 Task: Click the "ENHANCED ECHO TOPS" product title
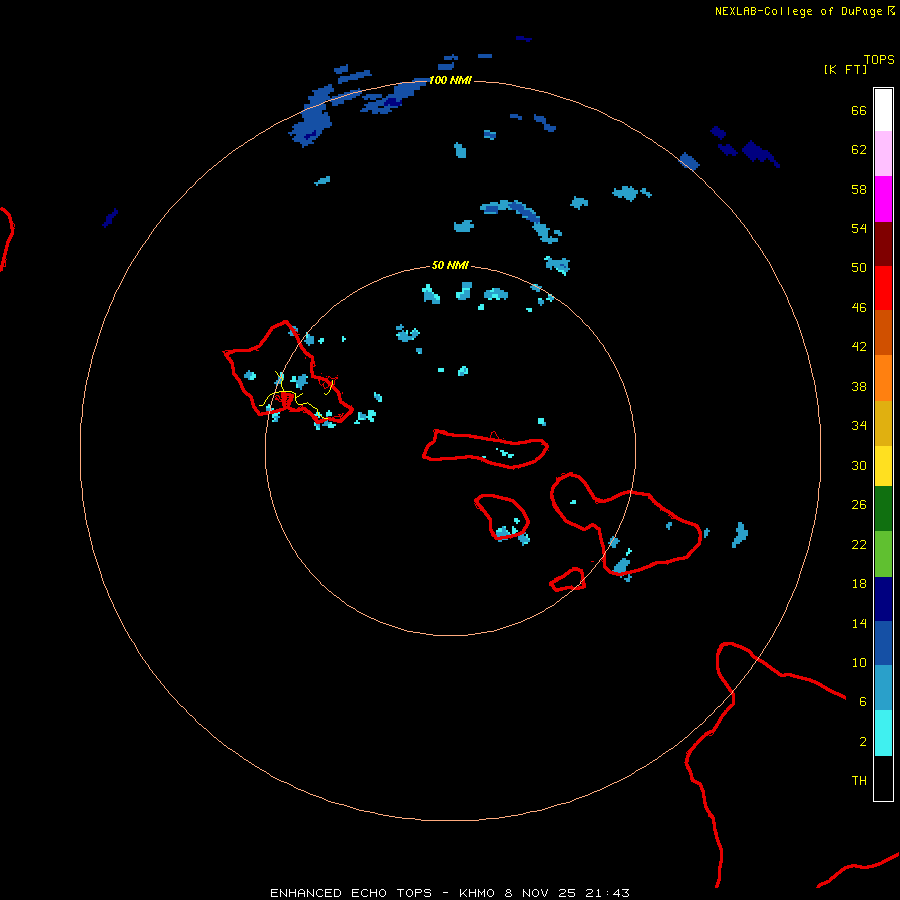point(351,893)
